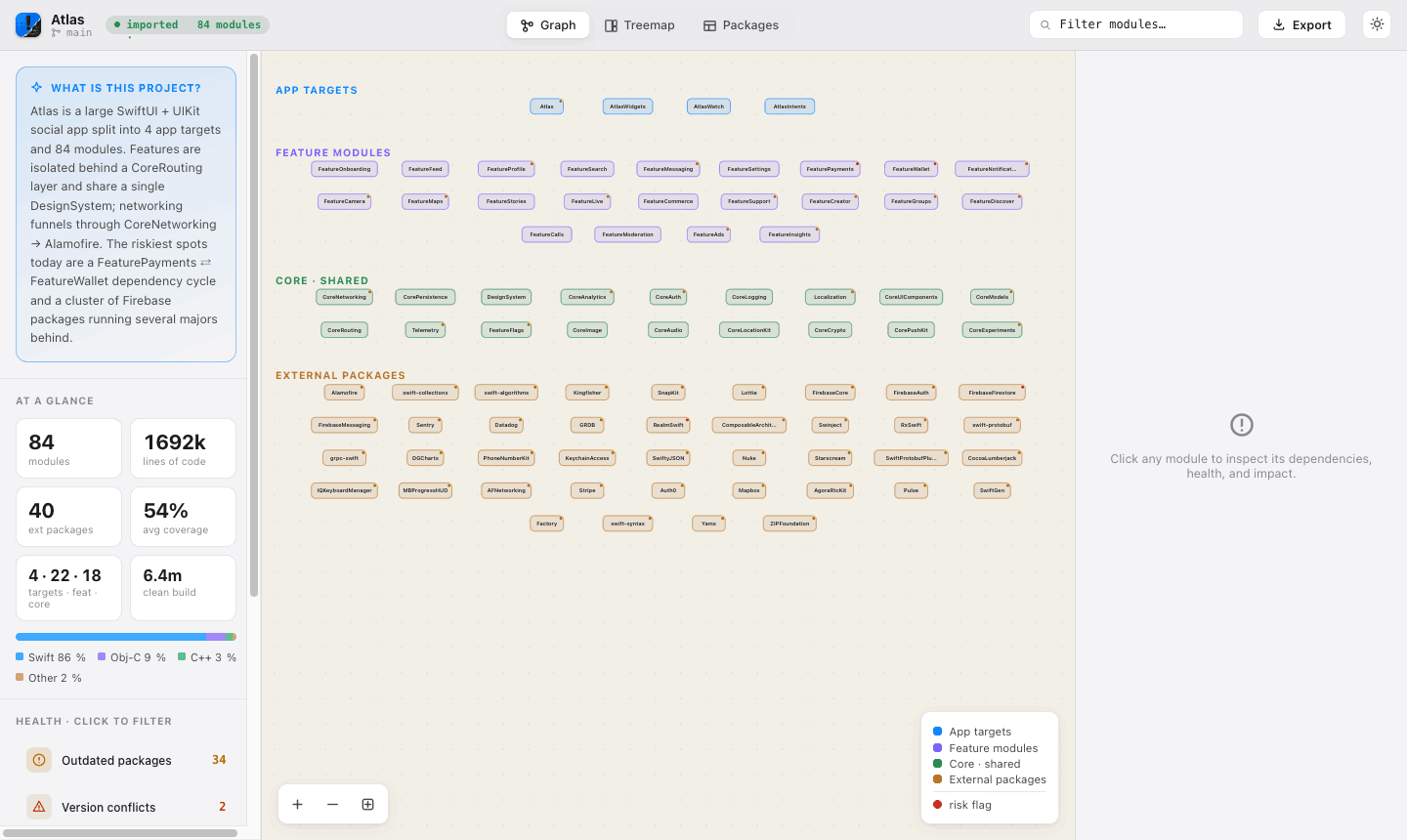This screenshot has height=840, width=1407.
Task: Switch to the Treemap view tab
Action: tap(639, 24)
